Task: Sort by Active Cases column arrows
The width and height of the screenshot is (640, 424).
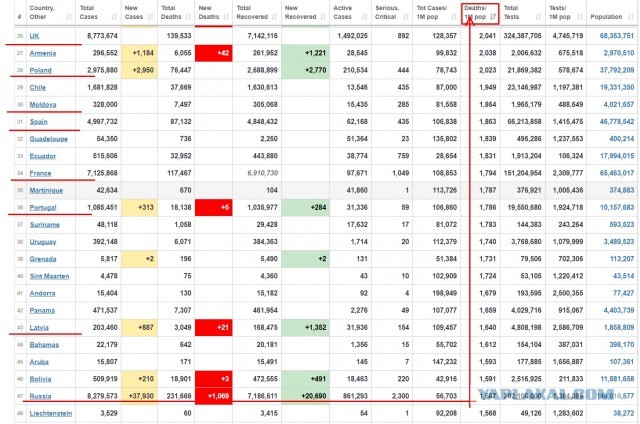Action: 364,17
